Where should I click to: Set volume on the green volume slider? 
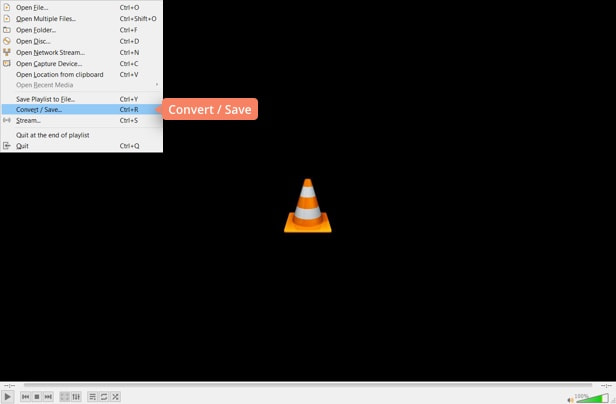pyautogui.click(x=592, y=398)
